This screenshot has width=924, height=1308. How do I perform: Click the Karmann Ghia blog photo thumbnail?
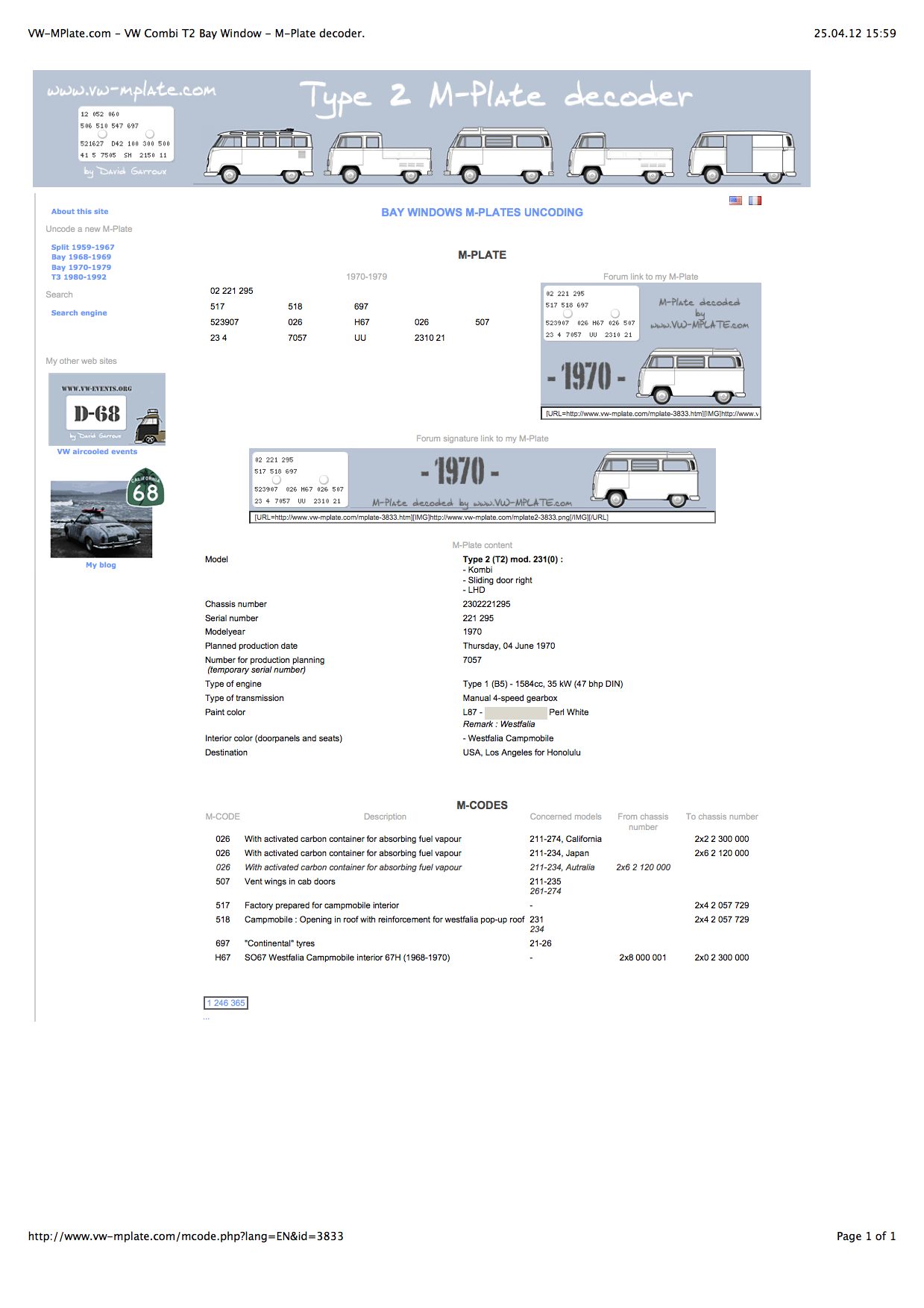[101, 519]
